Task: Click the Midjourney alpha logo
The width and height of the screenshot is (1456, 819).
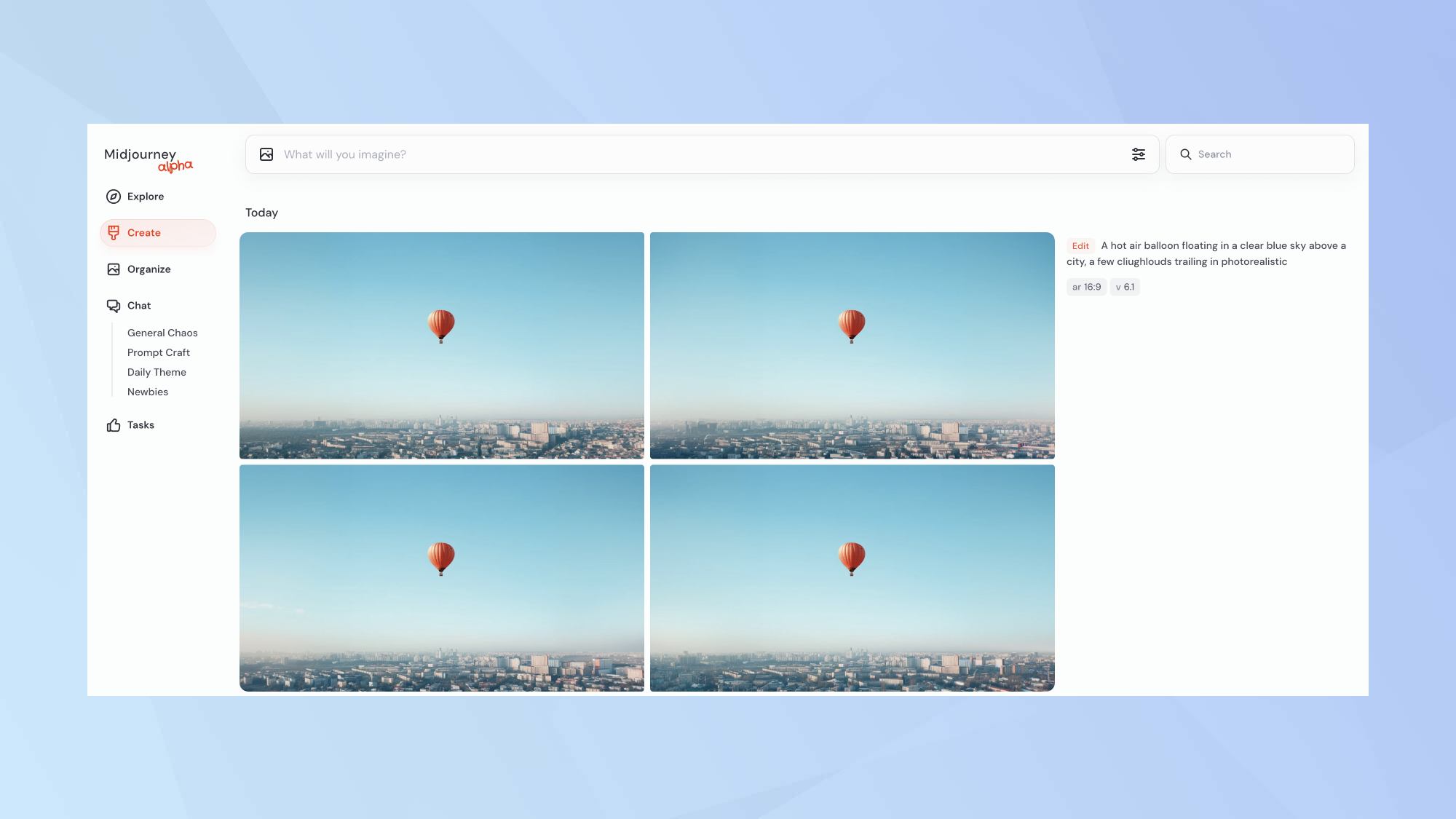Action: [x=148, y=160]
